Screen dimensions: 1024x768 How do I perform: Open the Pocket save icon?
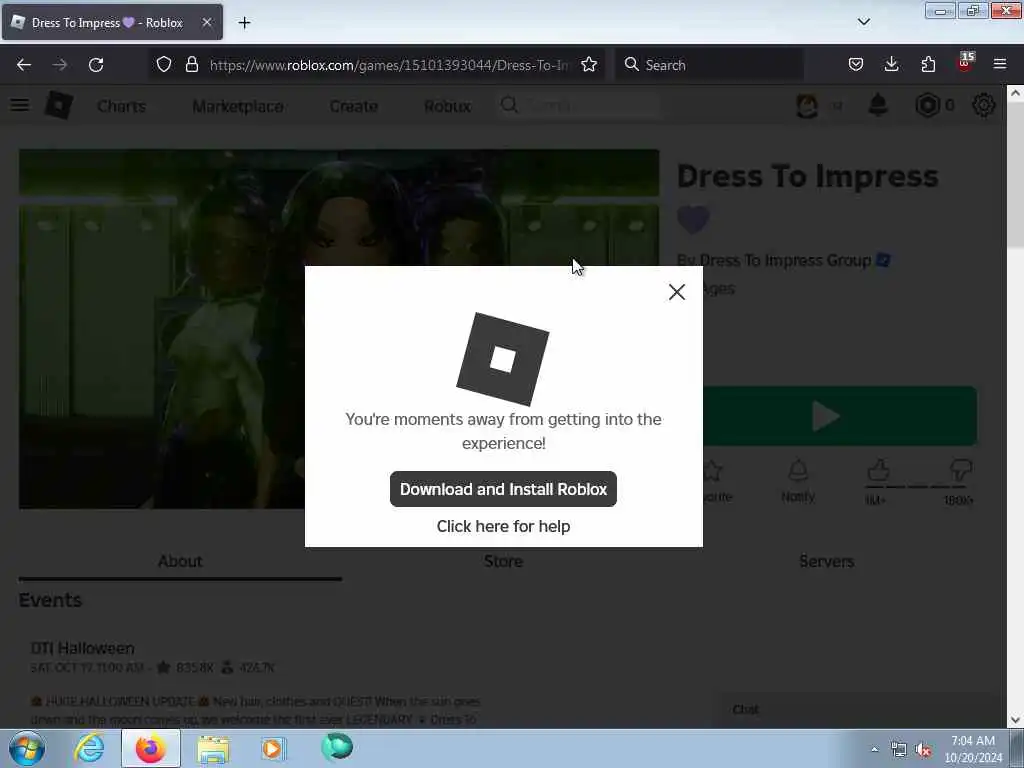[856, 65]
